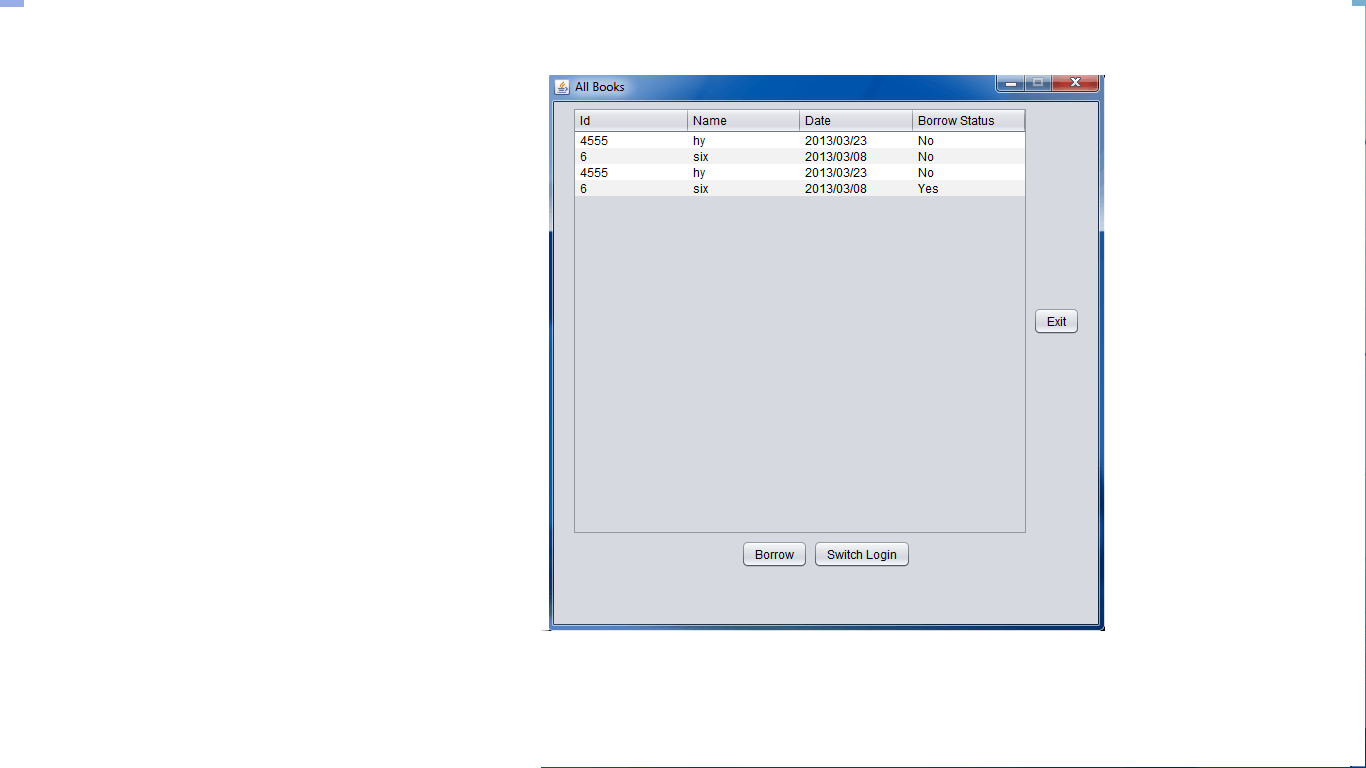
Task: Click date 2013/03/08 in second row
Action: (856, 157)
